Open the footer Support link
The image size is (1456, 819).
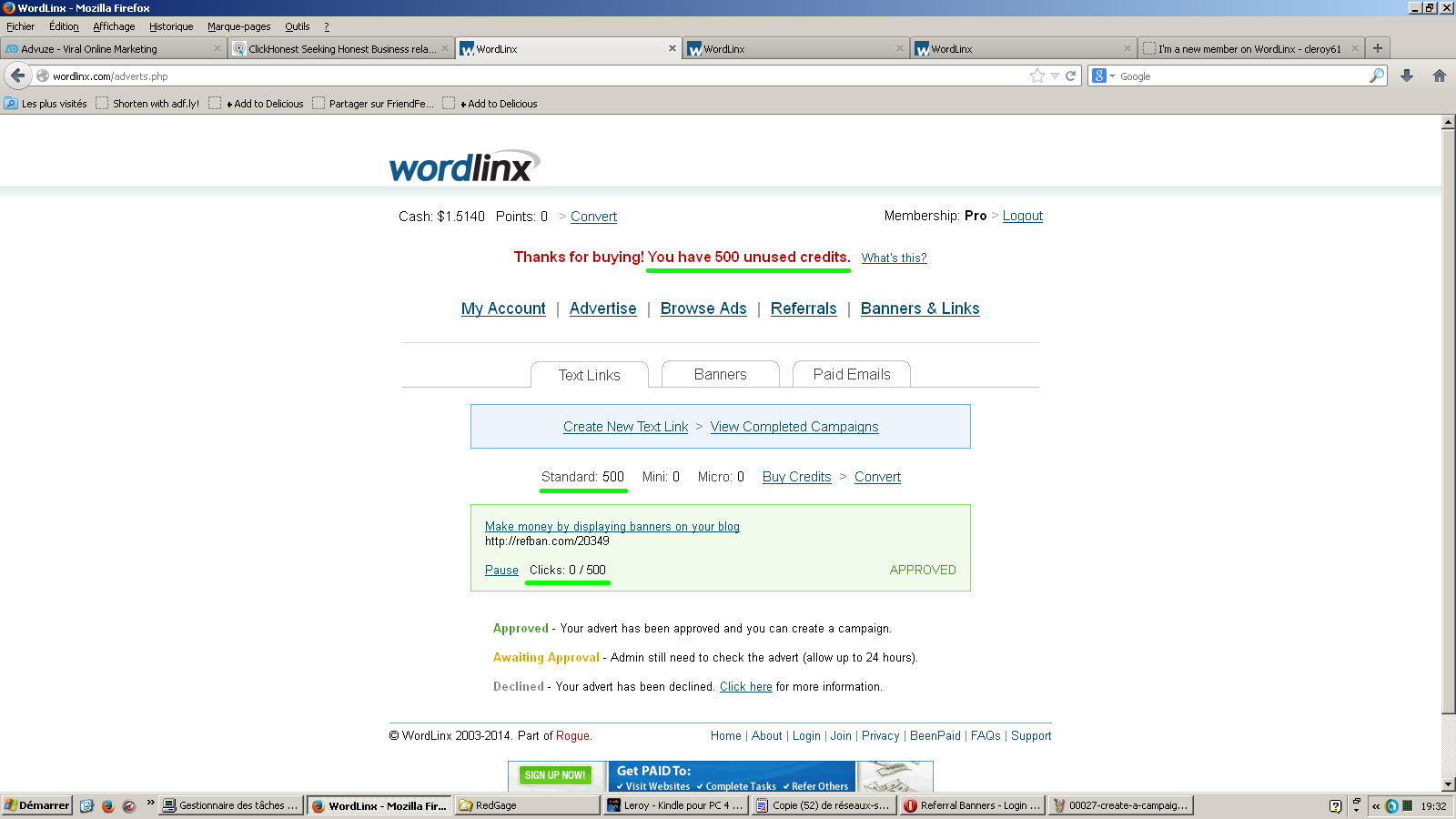(x=1031, y=736)
